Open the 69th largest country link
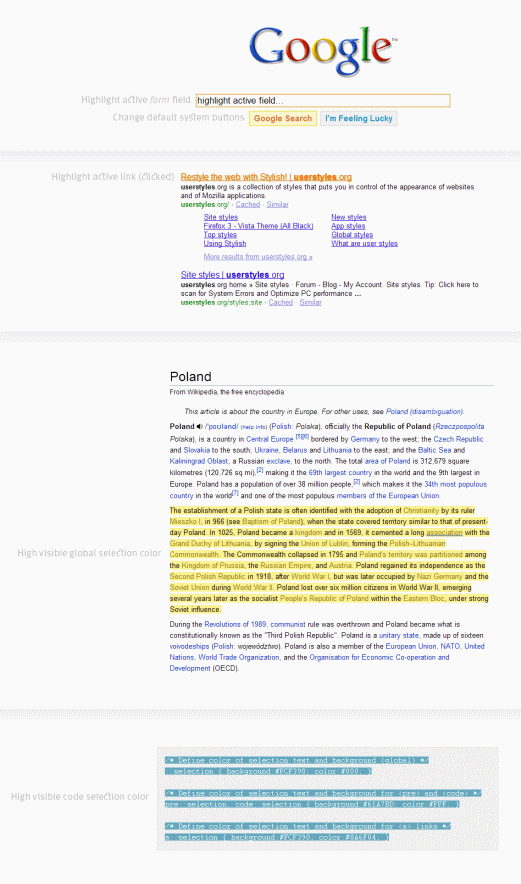521x884 pixels. click(340, 473)
